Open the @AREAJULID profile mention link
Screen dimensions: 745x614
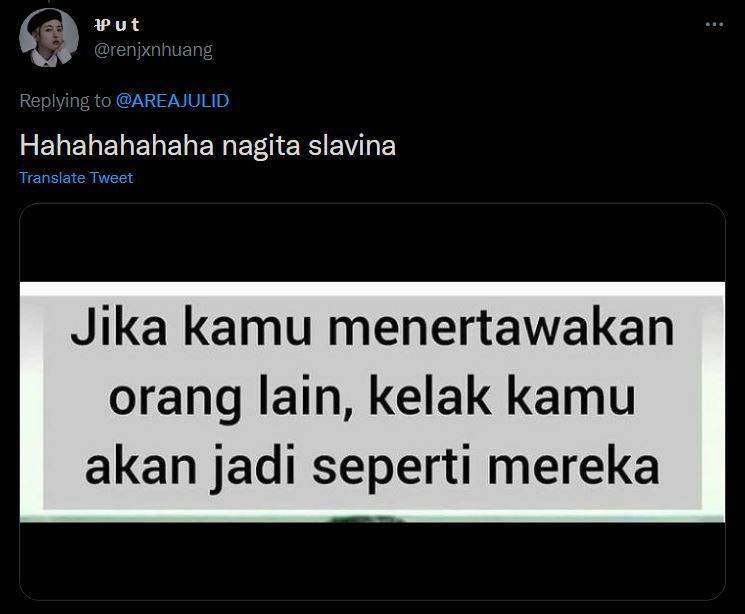[x=172, y=101]
